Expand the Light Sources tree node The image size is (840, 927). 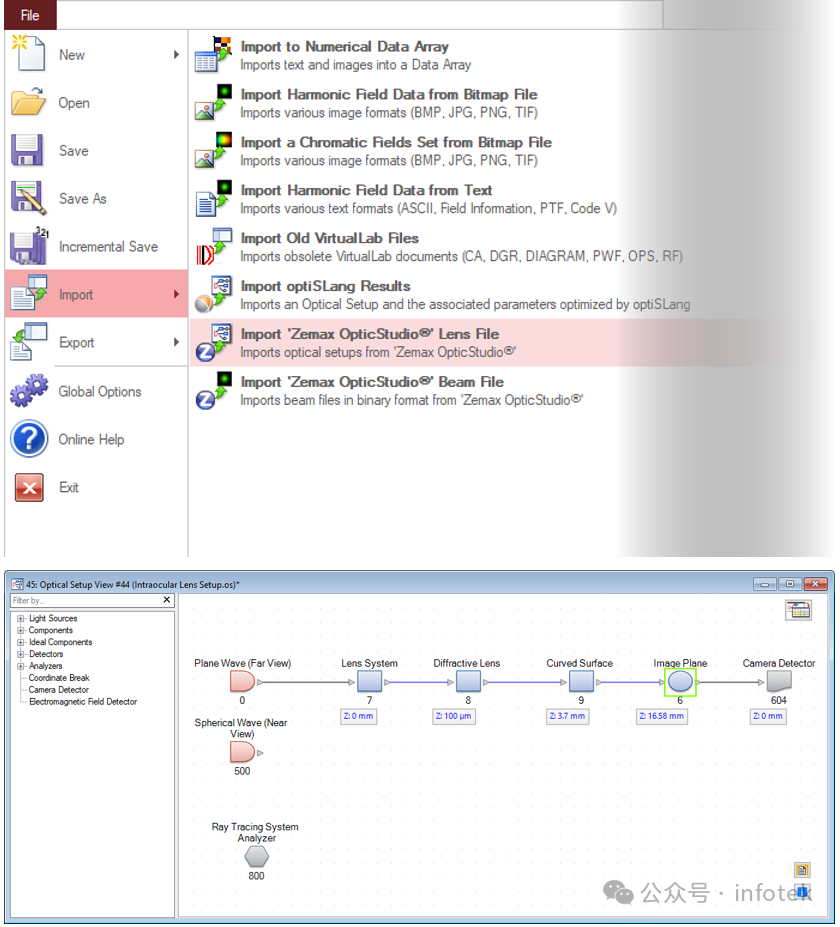click(21, 618)
